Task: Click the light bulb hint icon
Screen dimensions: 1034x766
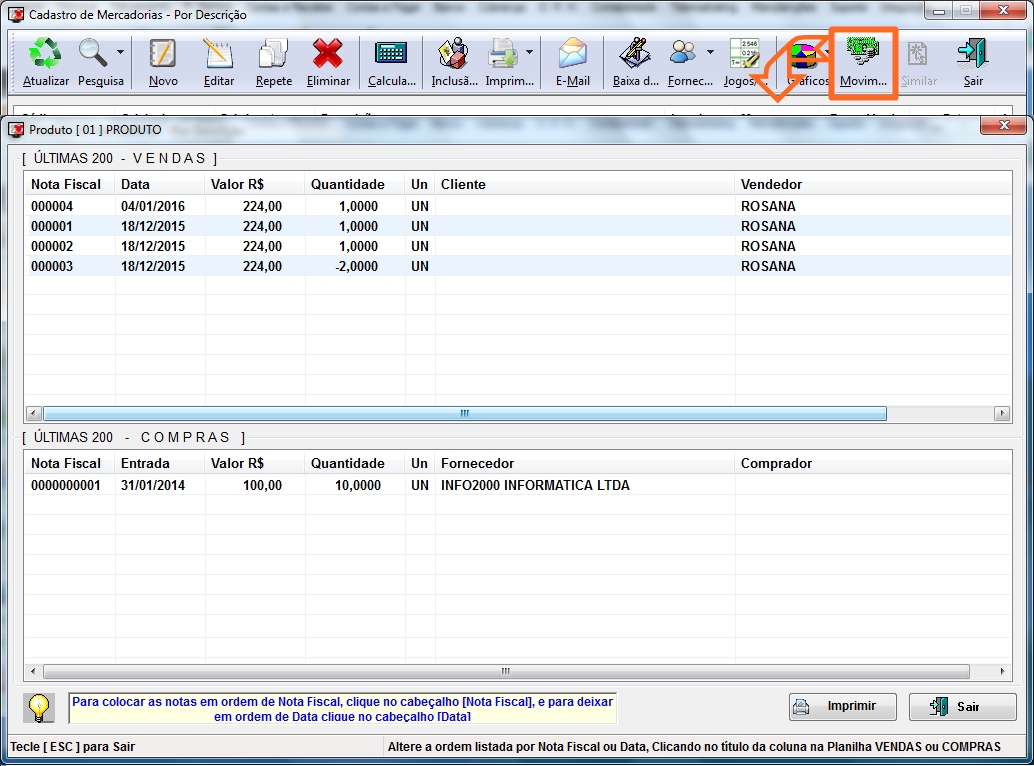Action: pyautogui.click(x=38, y=707)
